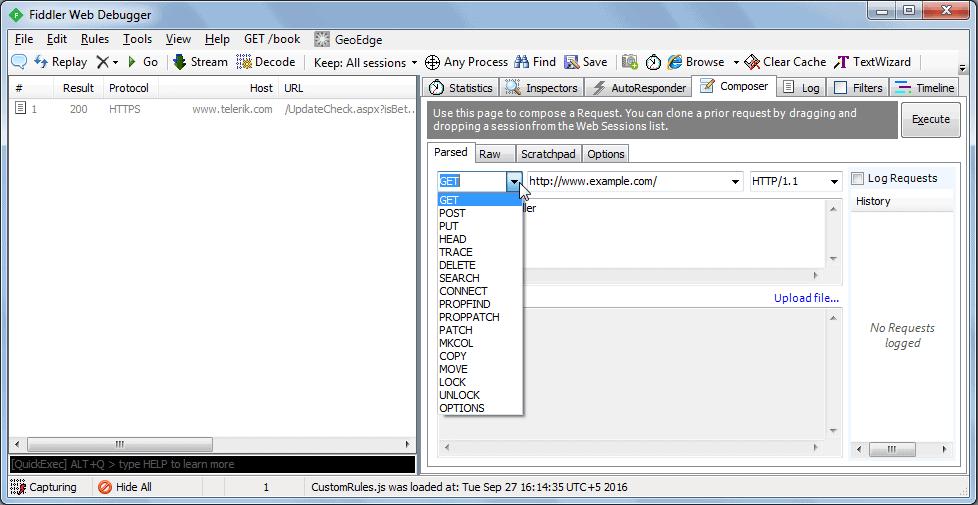The width and height of the screenshot is (978, 505).
Task: Choose DELETE from the method list
Action: (x=480, y=265)
